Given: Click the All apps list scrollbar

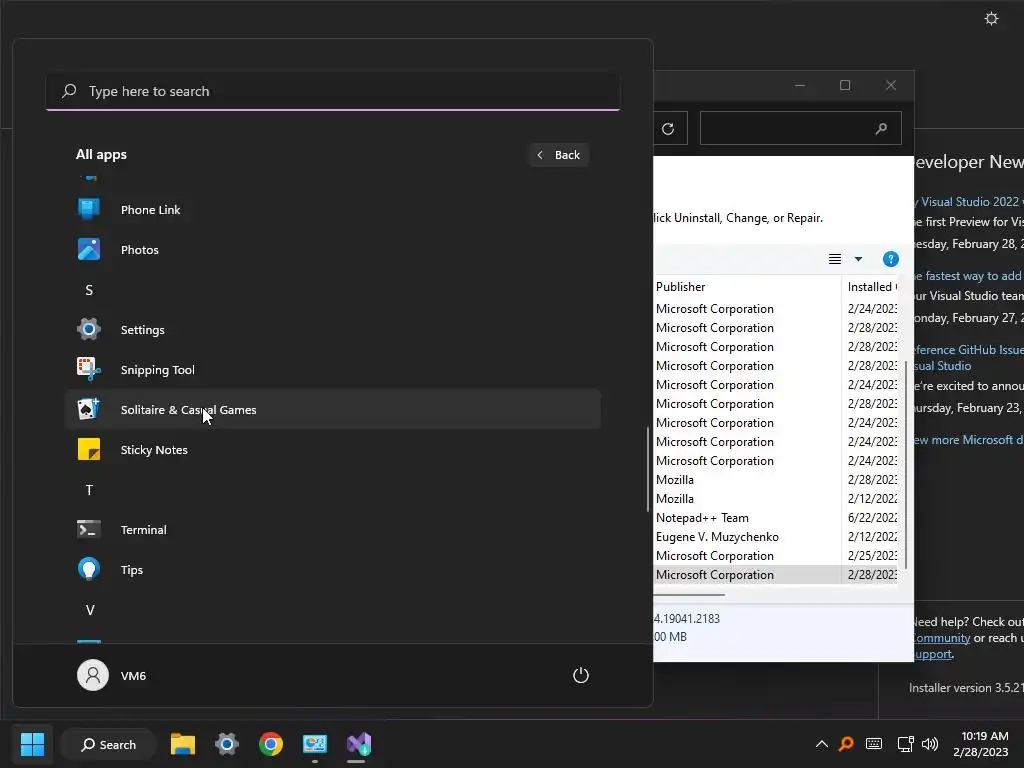Looking at the screenshot, I should tap(648, 469).
